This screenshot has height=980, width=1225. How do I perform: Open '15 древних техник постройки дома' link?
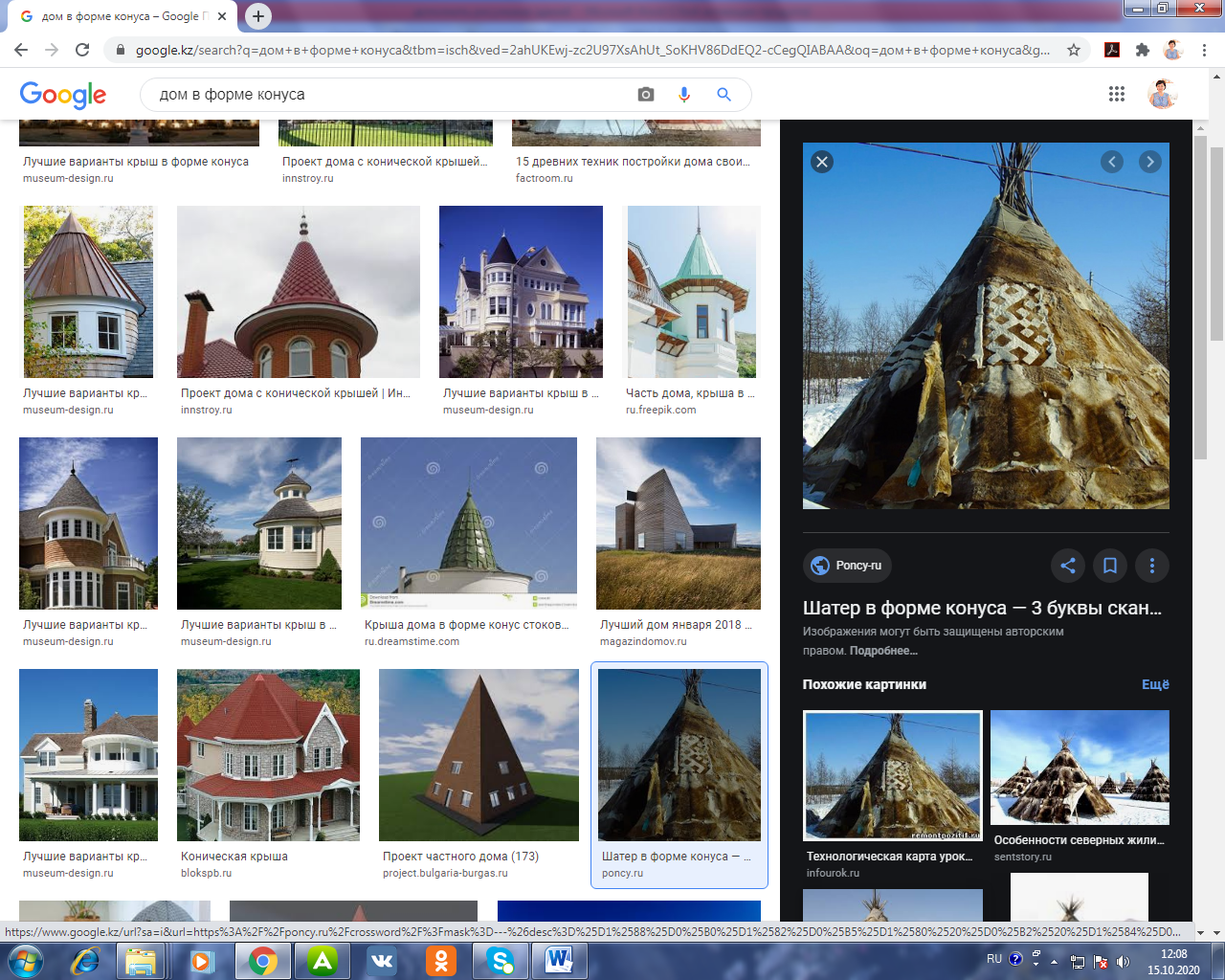[633, 162]
